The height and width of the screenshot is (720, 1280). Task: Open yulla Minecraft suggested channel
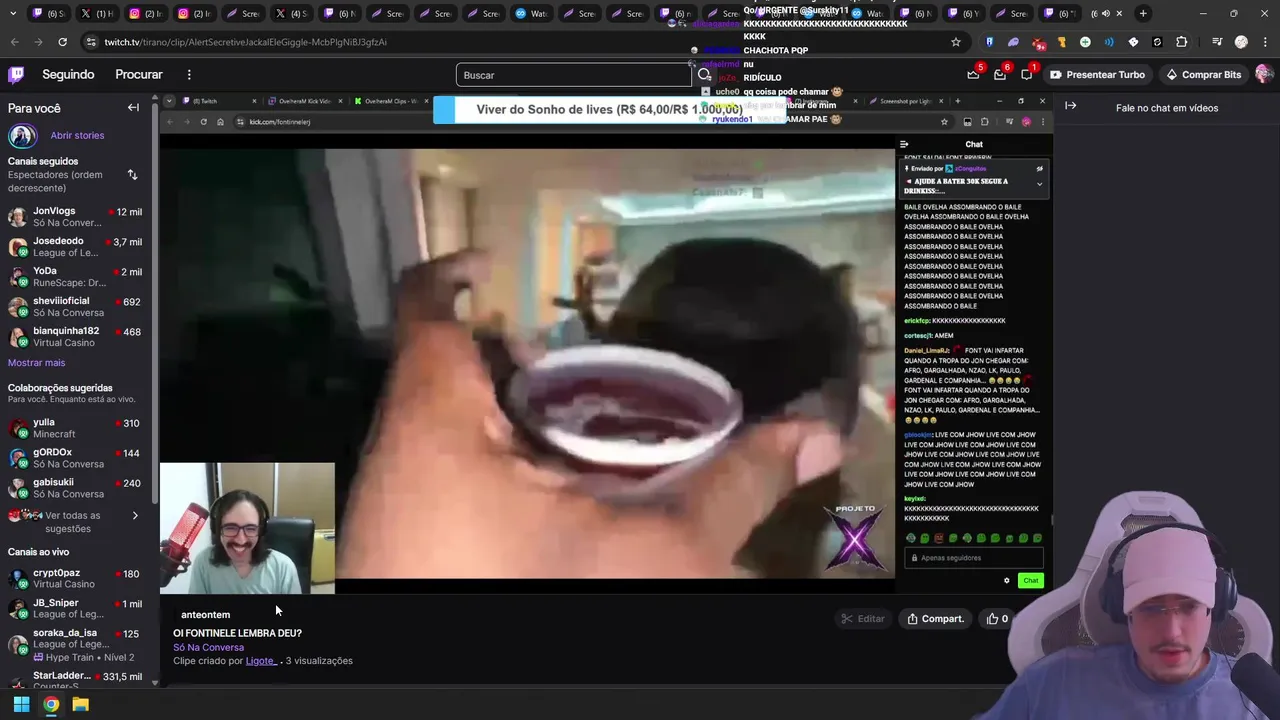coord(75,428)
